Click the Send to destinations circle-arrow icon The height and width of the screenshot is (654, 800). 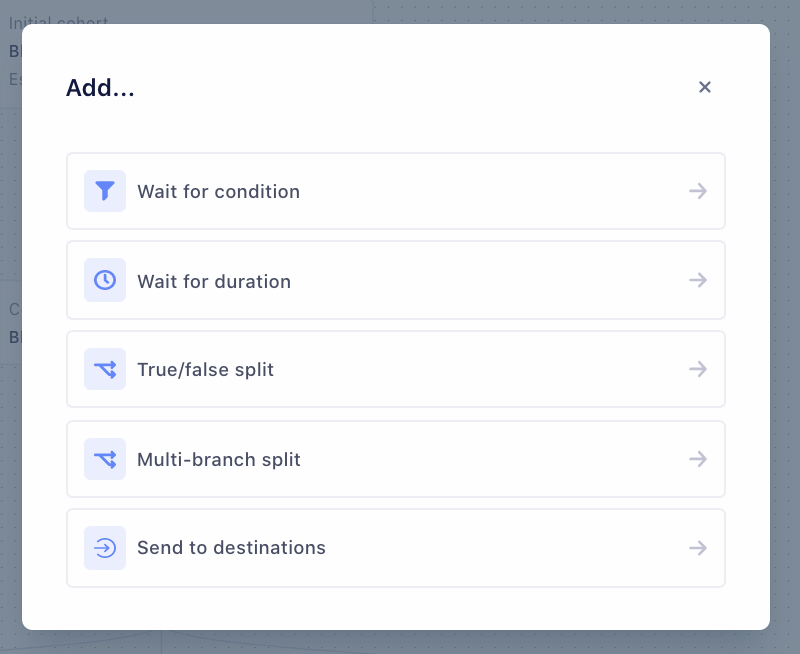coord(105,548)
